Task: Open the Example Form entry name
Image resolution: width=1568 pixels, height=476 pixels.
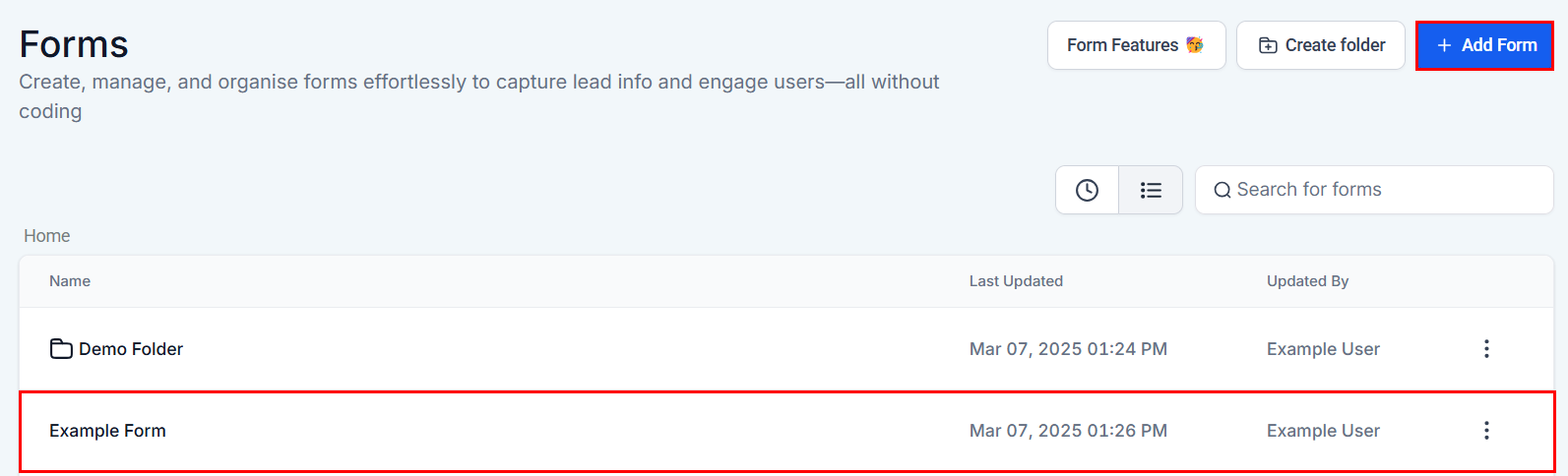Action: pos(107,431)
